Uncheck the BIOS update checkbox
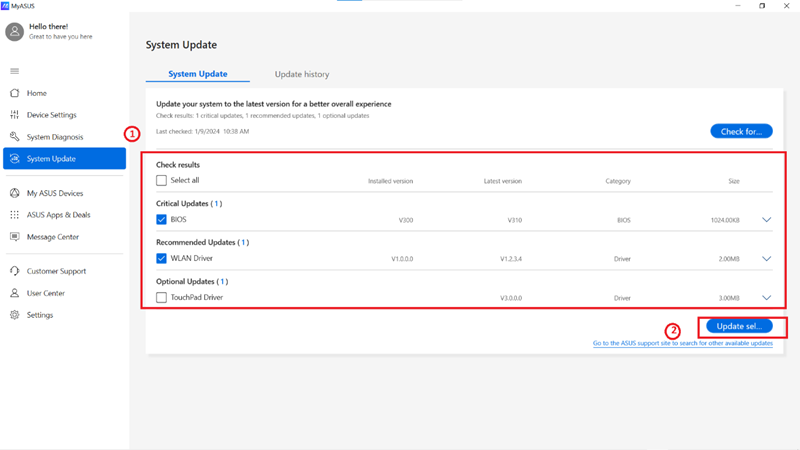Image resolution: width=800 pixels, height=450 pixels. click(x=161, y=219)
